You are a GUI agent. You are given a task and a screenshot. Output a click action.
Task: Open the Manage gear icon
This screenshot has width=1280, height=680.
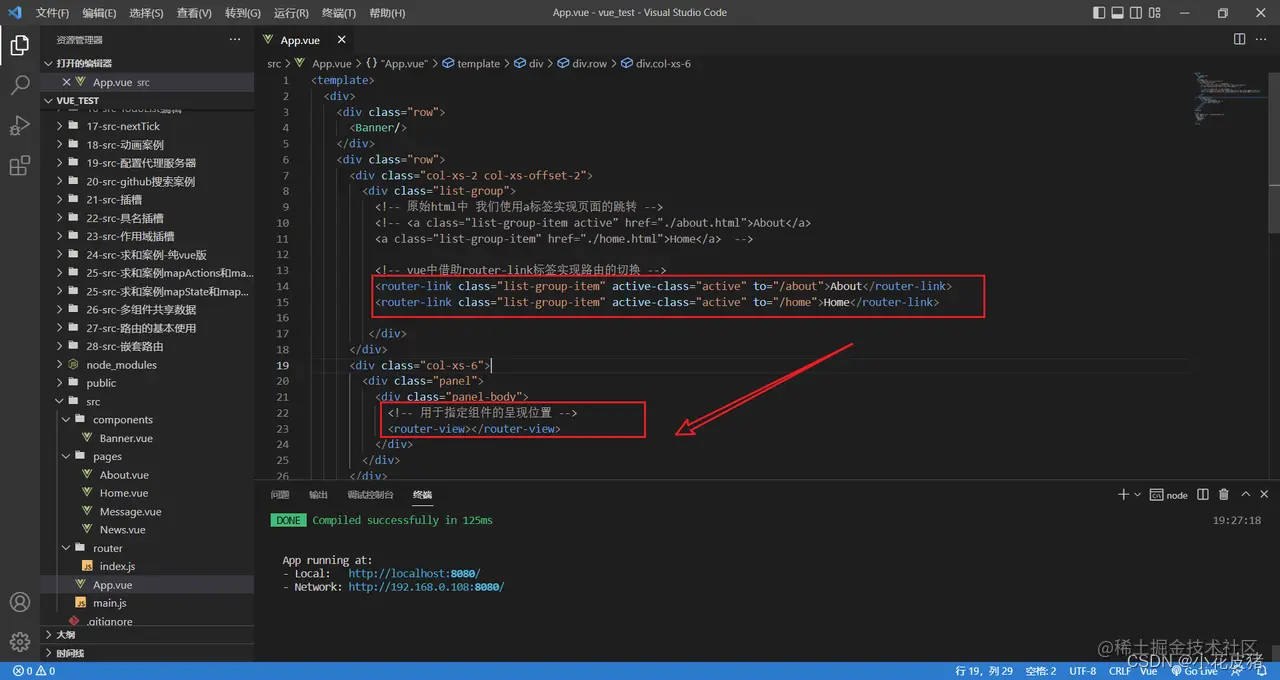click(x=19, y=642)
